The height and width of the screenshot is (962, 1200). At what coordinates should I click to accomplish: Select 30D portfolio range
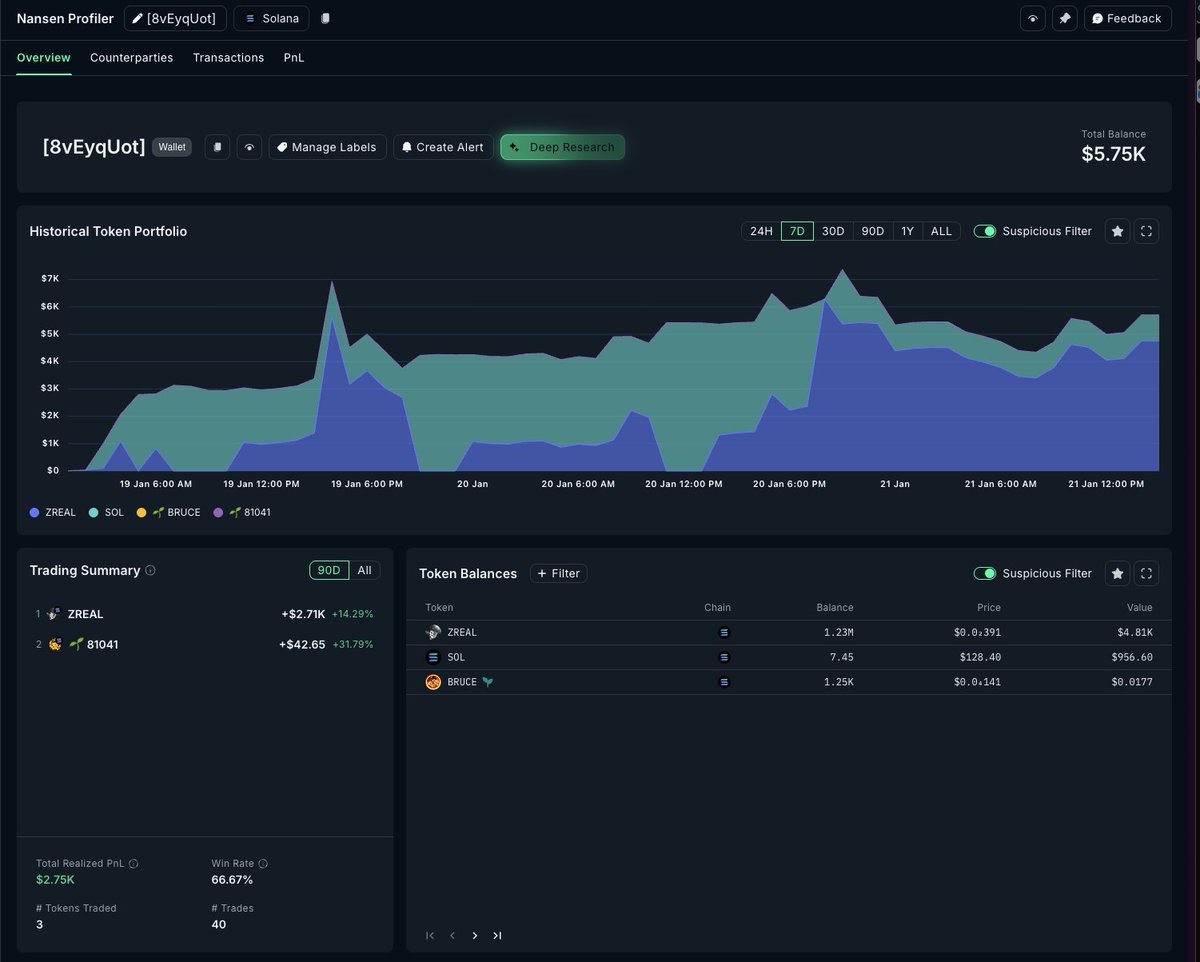pos(833,231)
